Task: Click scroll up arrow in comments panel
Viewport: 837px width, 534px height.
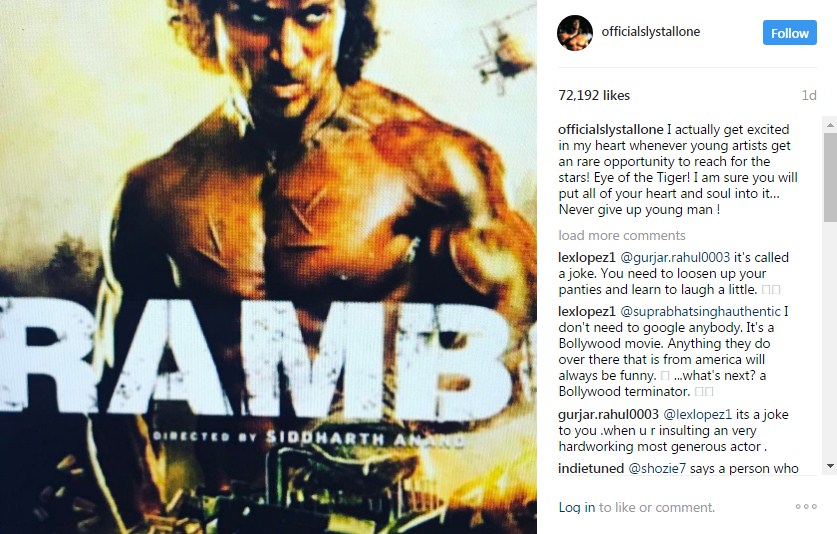Action: pyautogui.click(x=830, y=125)
